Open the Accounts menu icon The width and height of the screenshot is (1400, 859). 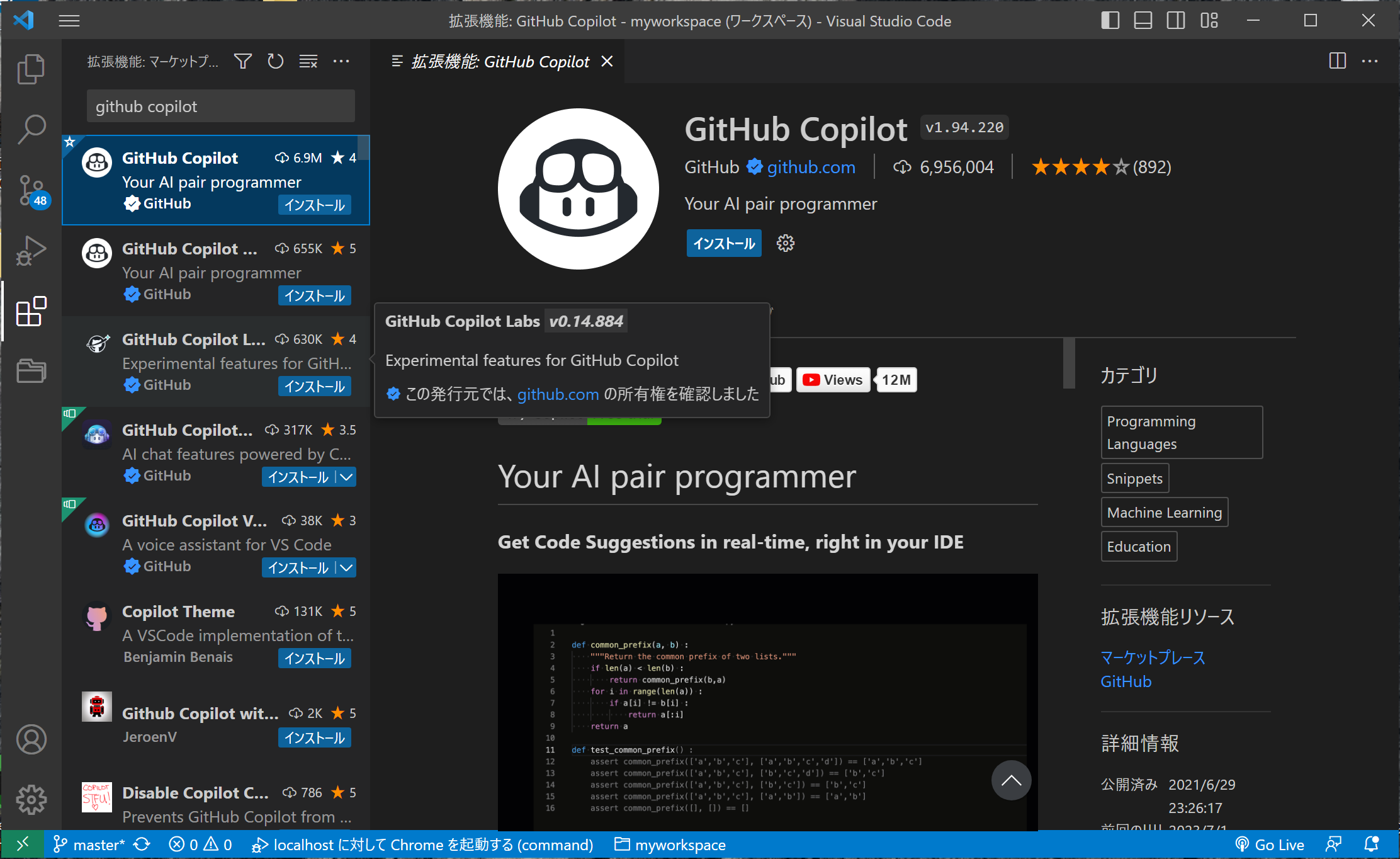pos(31,739)
